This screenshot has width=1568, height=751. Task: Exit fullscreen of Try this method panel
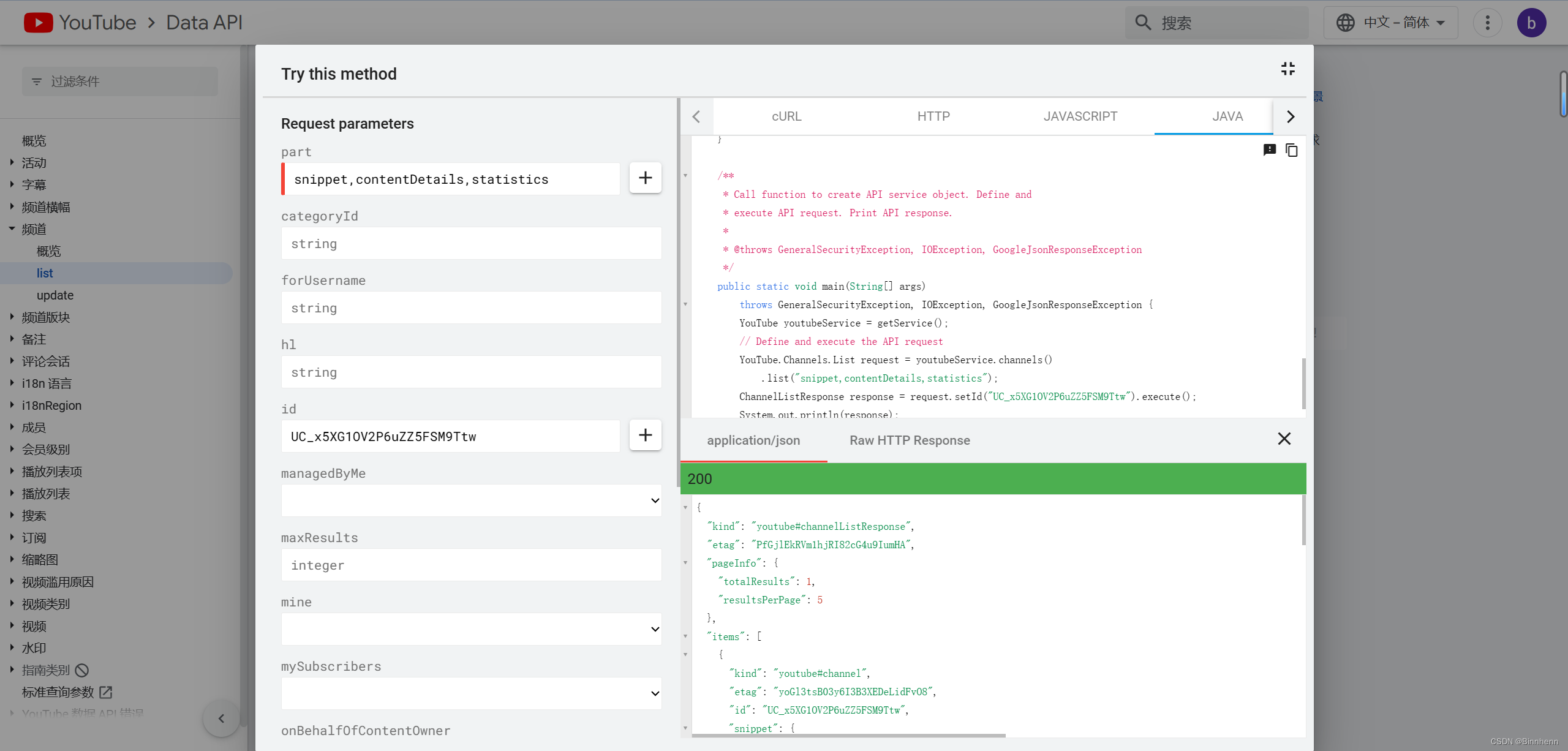click(1287, 69)
